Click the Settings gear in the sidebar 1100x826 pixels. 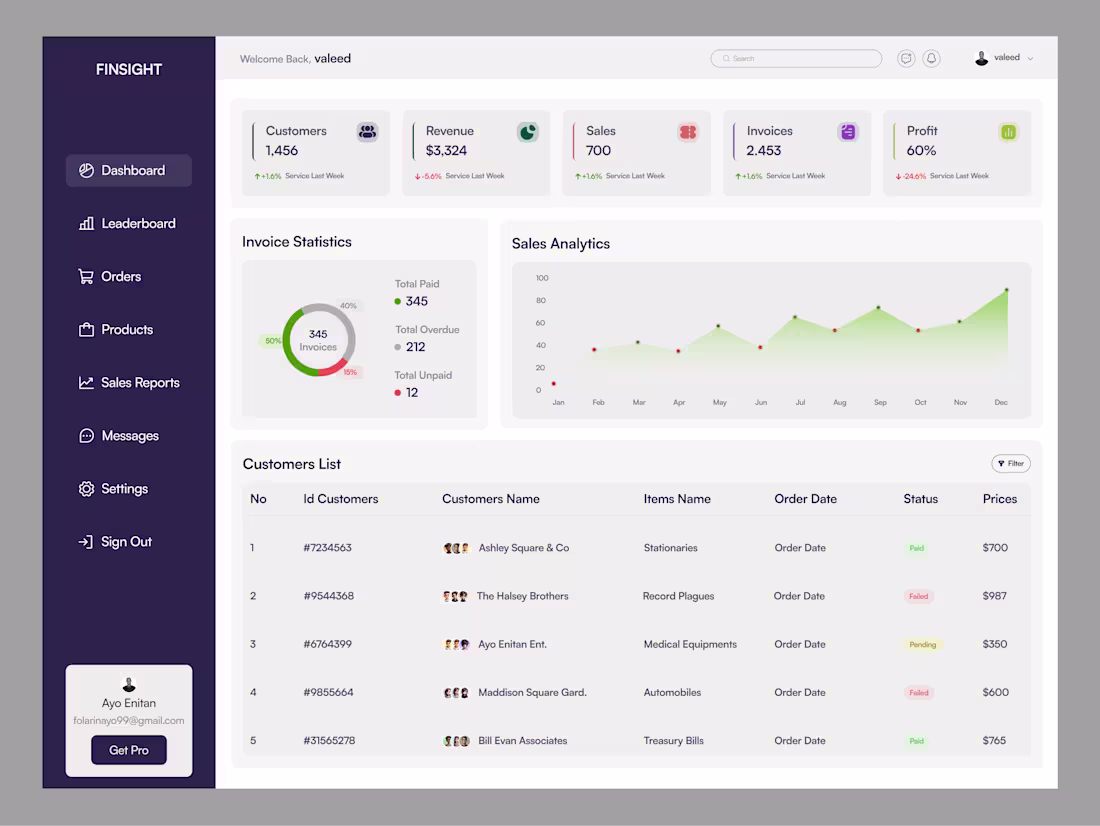coord(85,488)
